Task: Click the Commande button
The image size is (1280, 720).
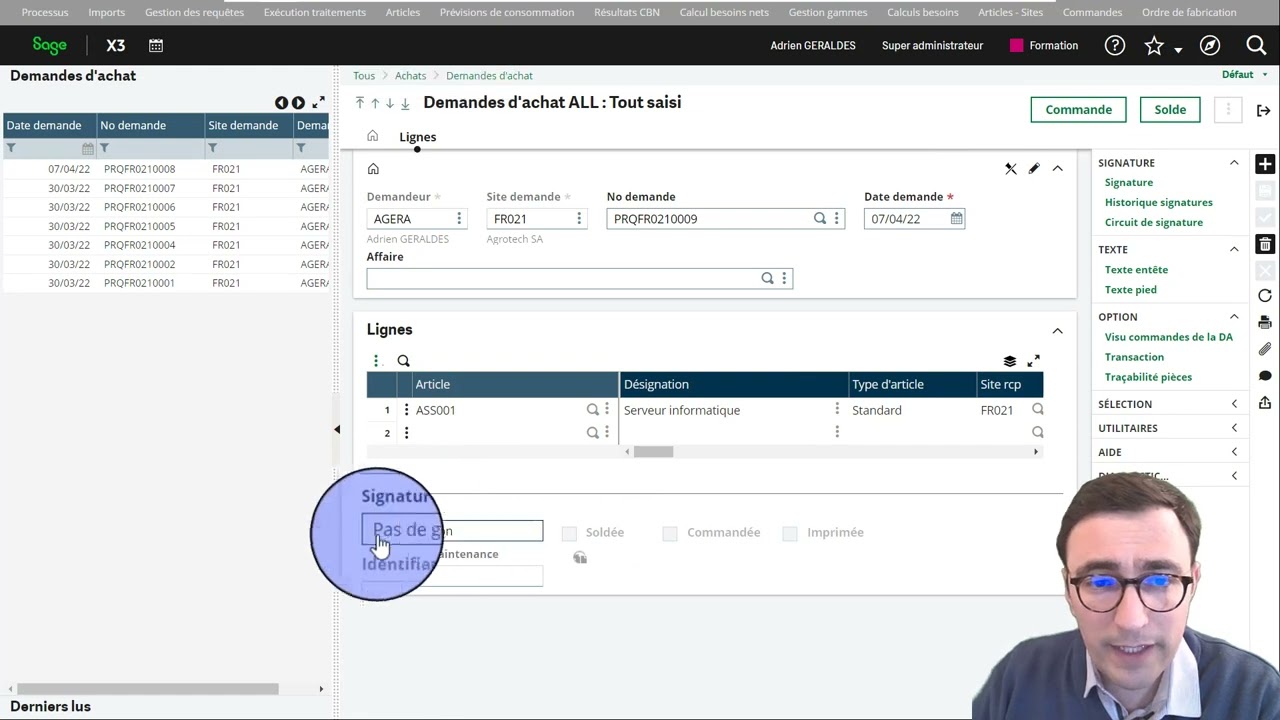Action: click(1078, 110)
